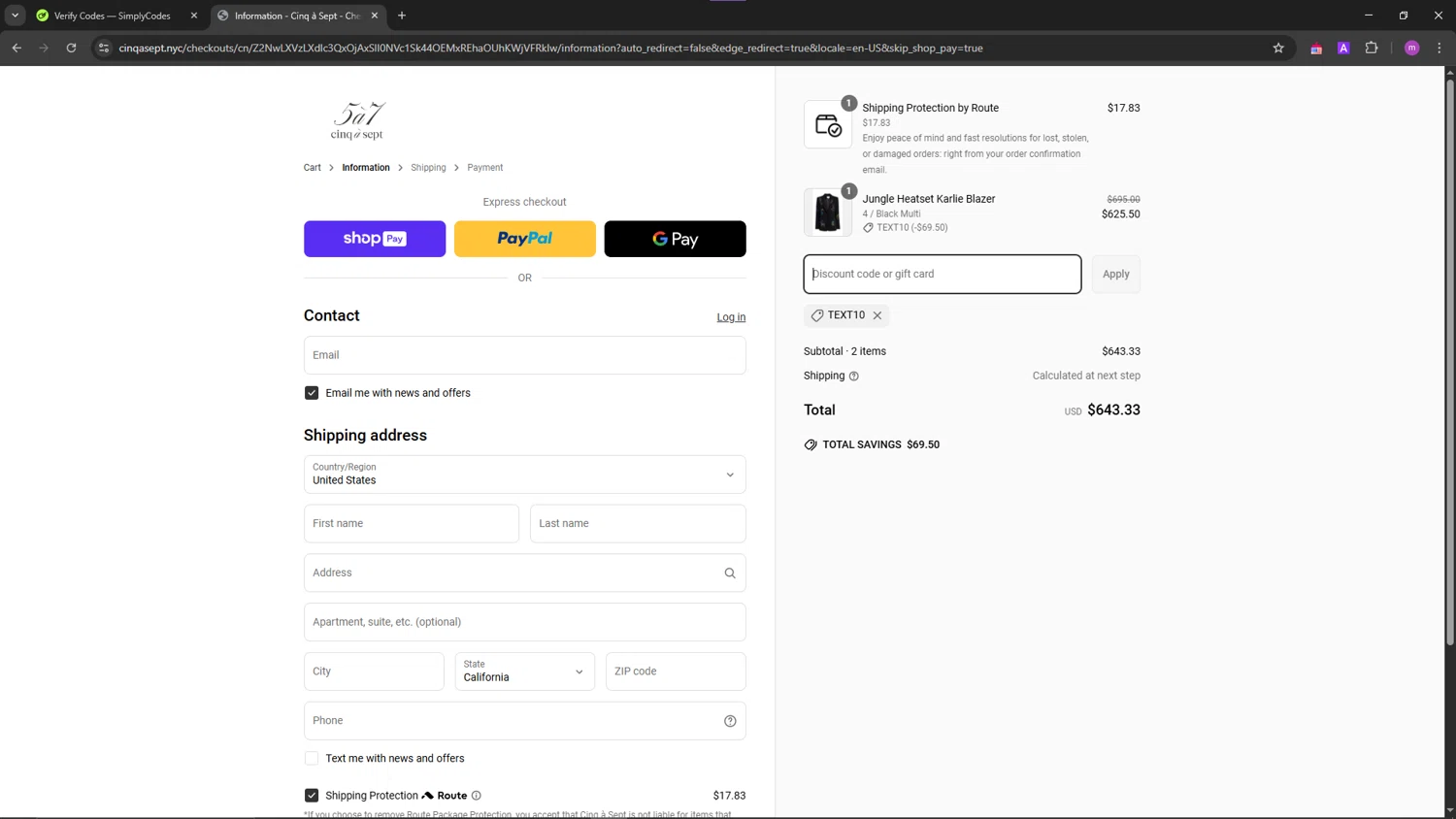Close the Information Cinq à Sept tab
This screenshot has width=1456, height=819.
(375, 16)
